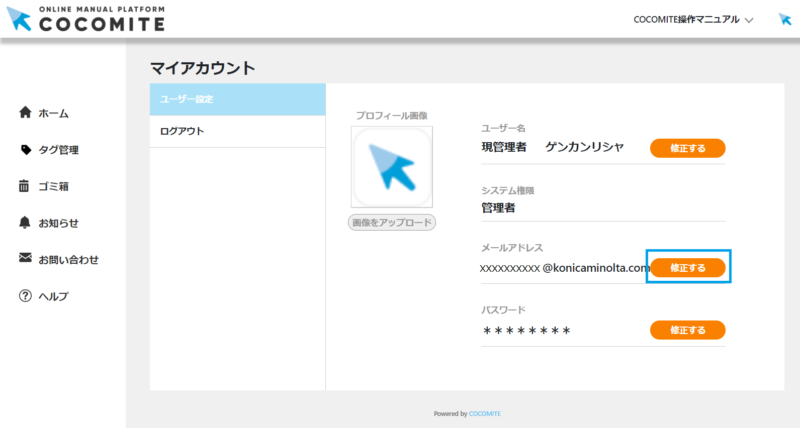Go to タグ管理 in sidebar
Viewport: 800px width, 428px height.
(59, 150)
